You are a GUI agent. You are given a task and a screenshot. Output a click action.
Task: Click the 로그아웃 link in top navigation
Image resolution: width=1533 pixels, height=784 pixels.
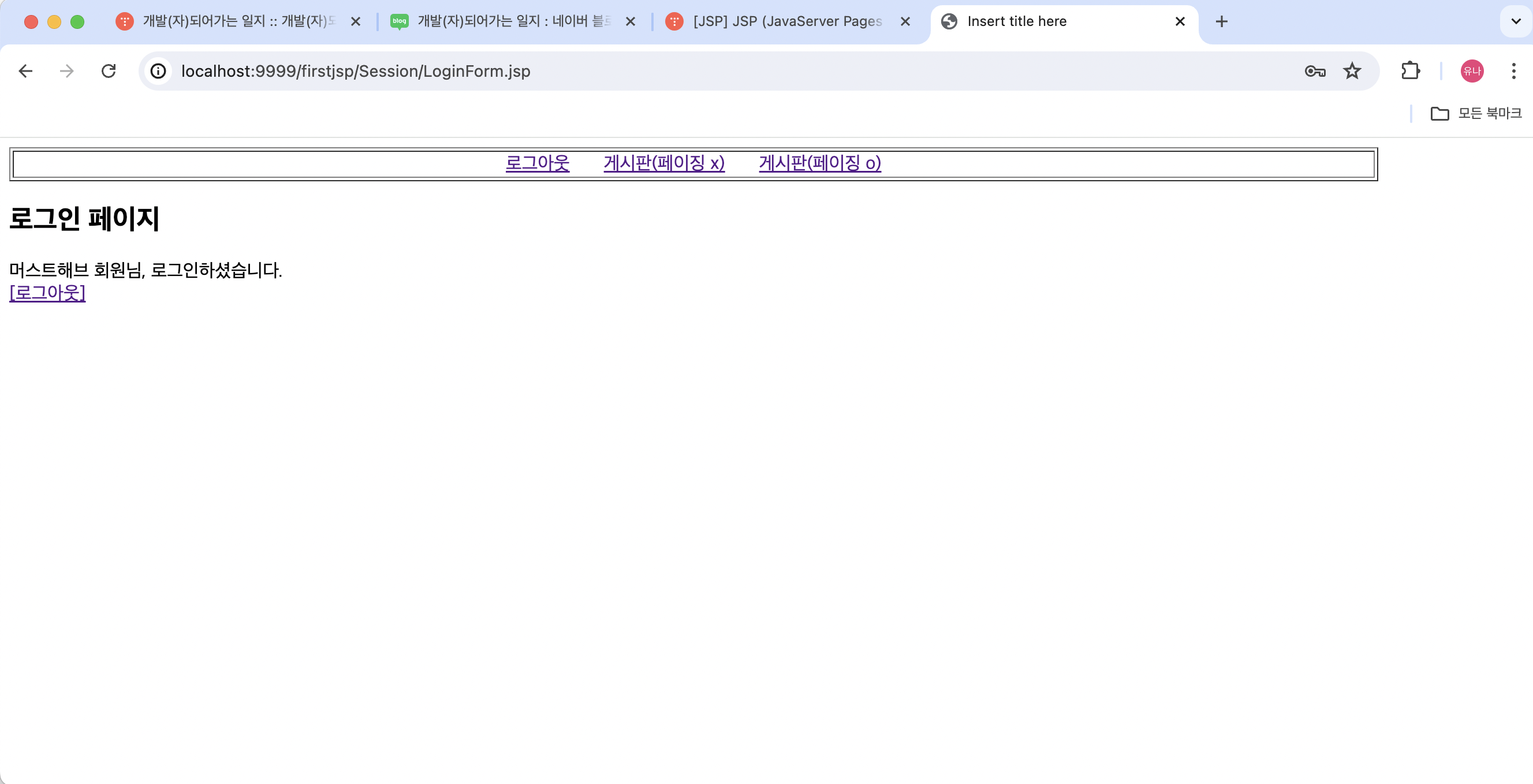point(537,163)
